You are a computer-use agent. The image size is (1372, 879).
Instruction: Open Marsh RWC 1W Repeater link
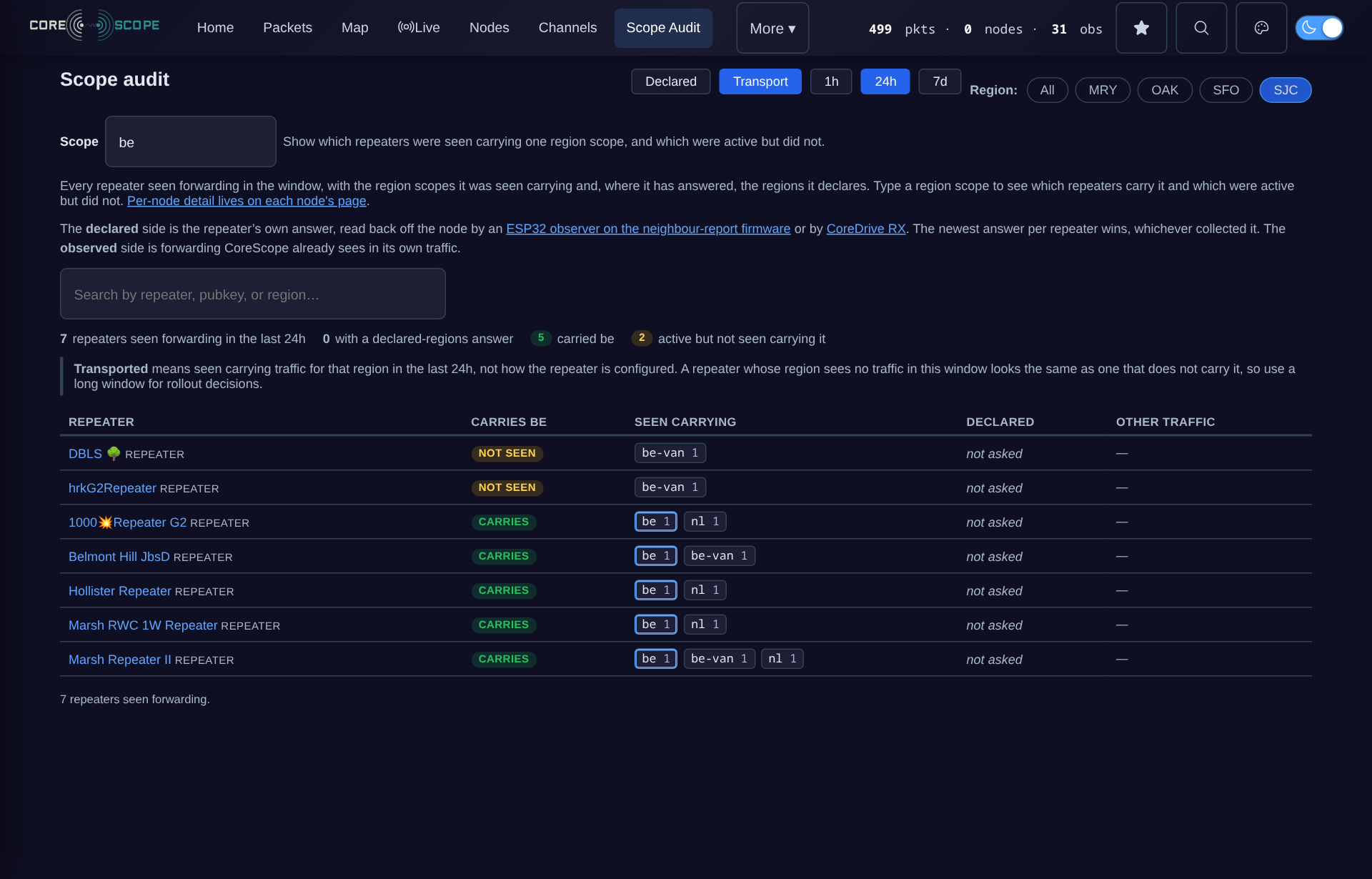[x=143, y=625]
